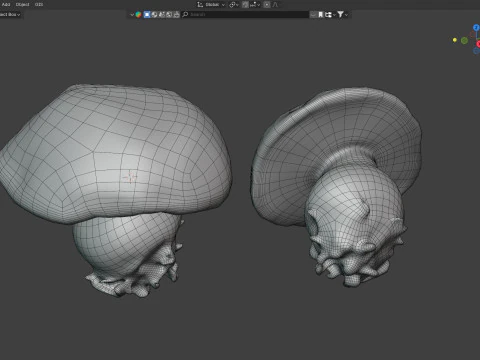The height and width of the screenshot is (360, 480).
Task: Toggle the snap magnet button
Action: point(245,5)
